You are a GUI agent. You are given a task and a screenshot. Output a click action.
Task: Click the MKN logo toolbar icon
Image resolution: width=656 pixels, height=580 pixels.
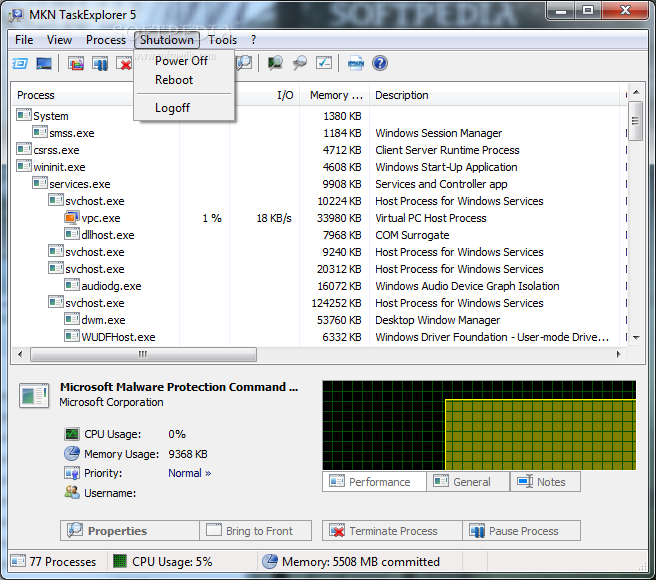356,63
